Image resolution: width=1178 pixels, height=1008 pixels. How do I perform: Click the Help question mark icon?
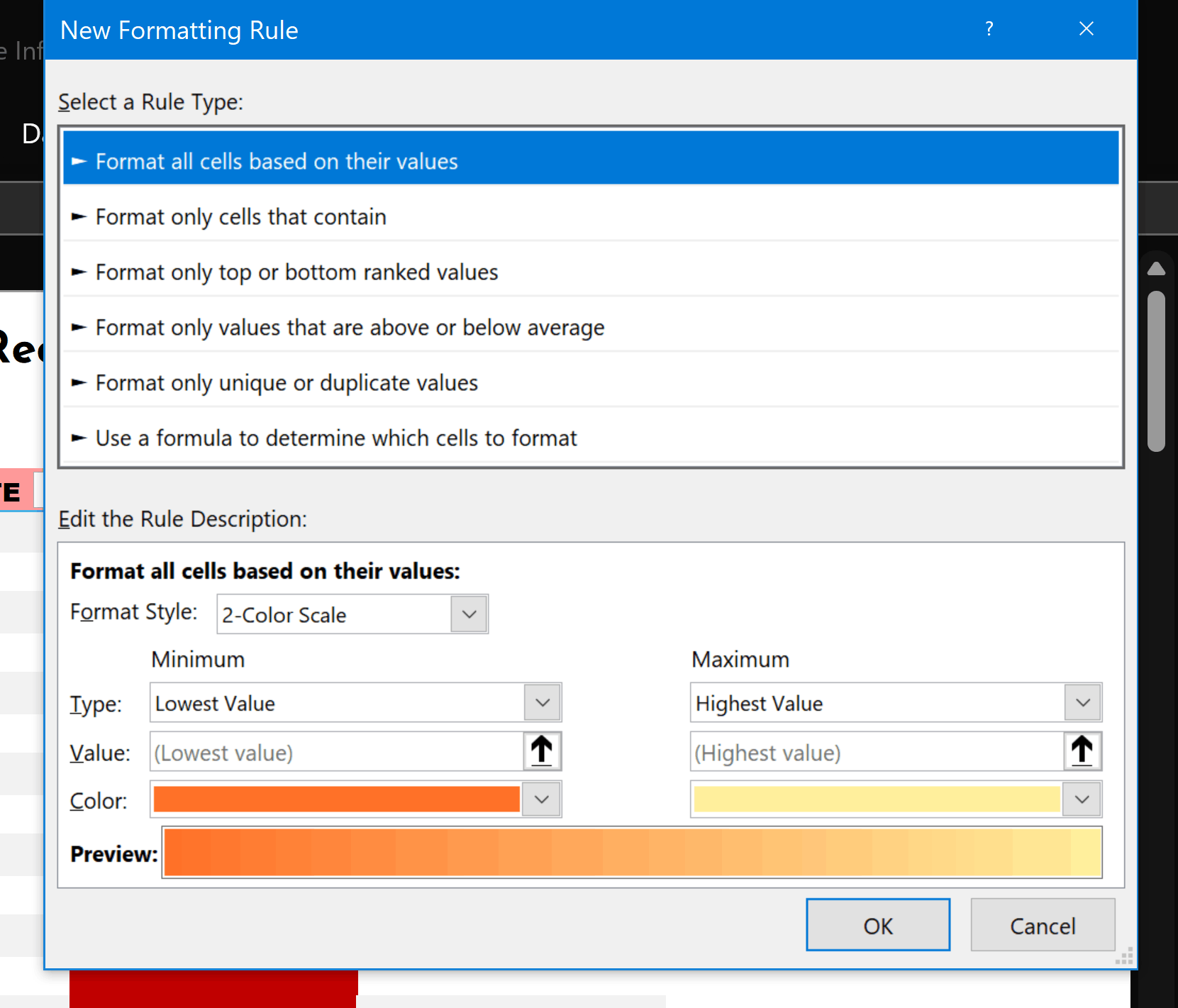[989, 29]
